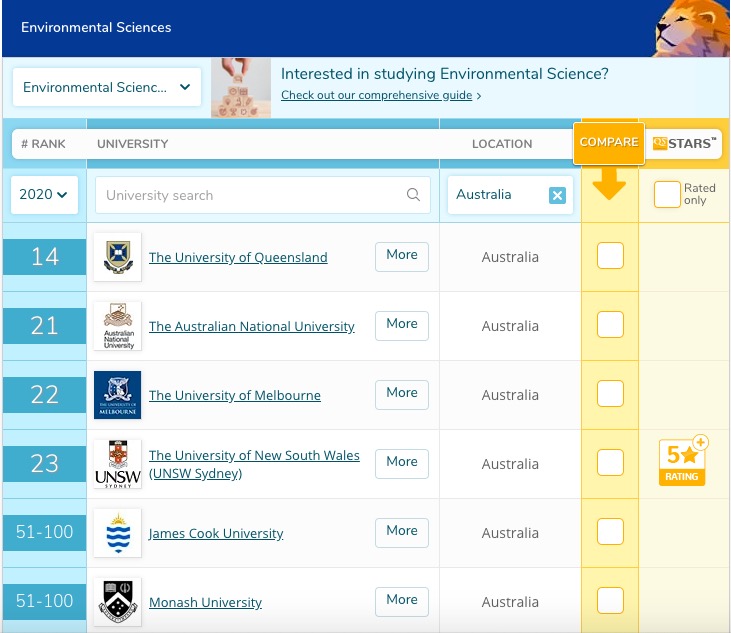Click More for Australian National University
The image size is (731, 633).
tap(402, 325)
